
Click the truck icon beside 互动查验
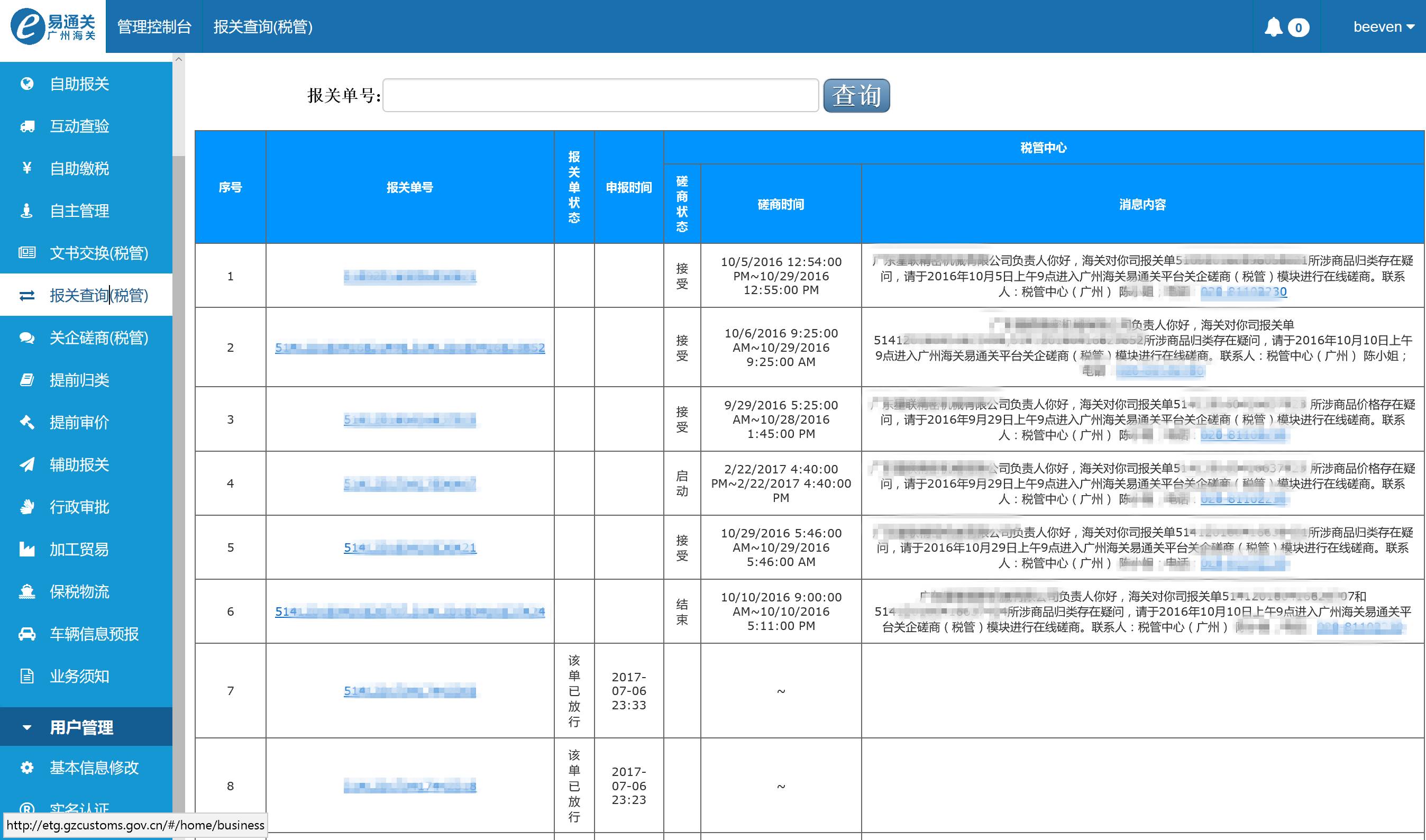click(26, 126)
